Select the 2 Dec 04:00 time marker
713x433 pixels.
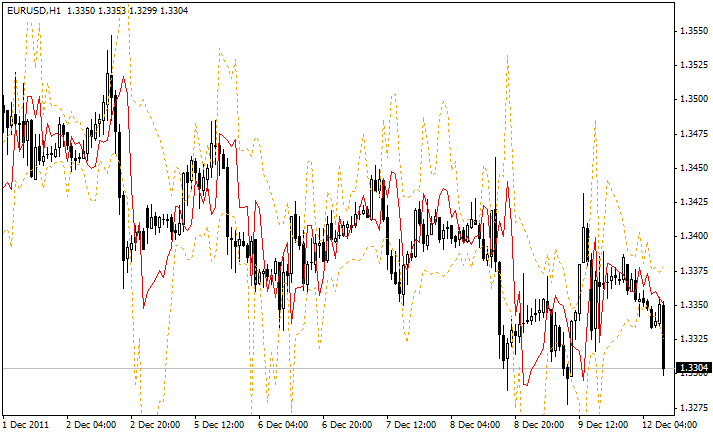(x=92, y=424)
